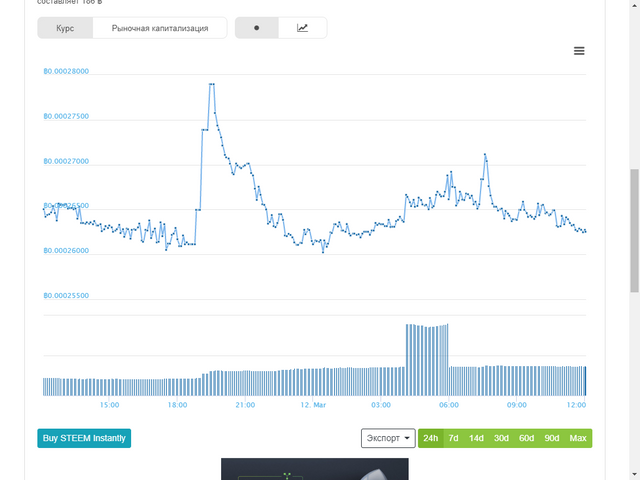This screenshot has height=480, width=640.
Task: Click Buy STEEM Instantly button
Action: [84, 438]
